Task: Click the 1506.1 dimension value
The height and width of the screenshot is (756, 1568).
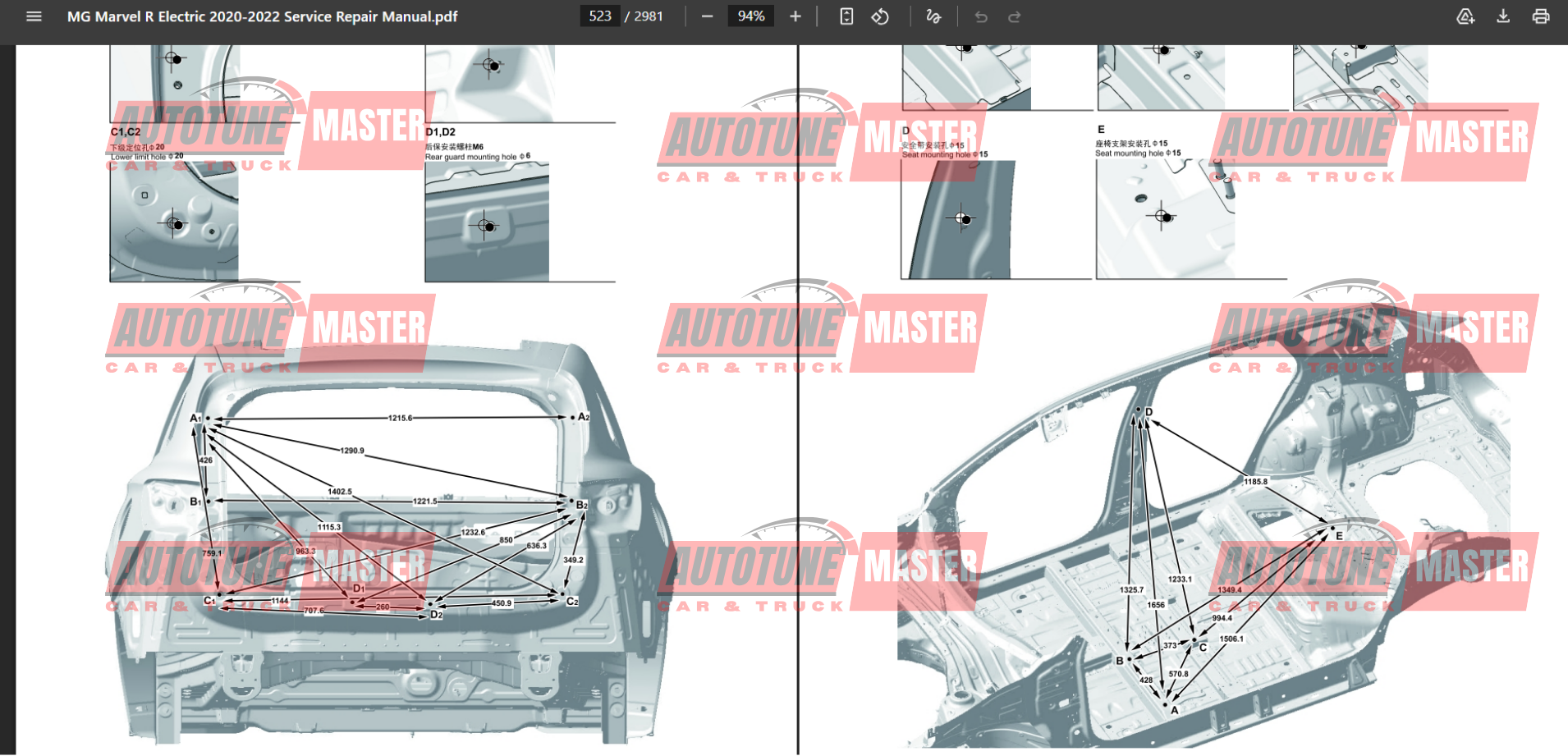Action: [1231, 639]
